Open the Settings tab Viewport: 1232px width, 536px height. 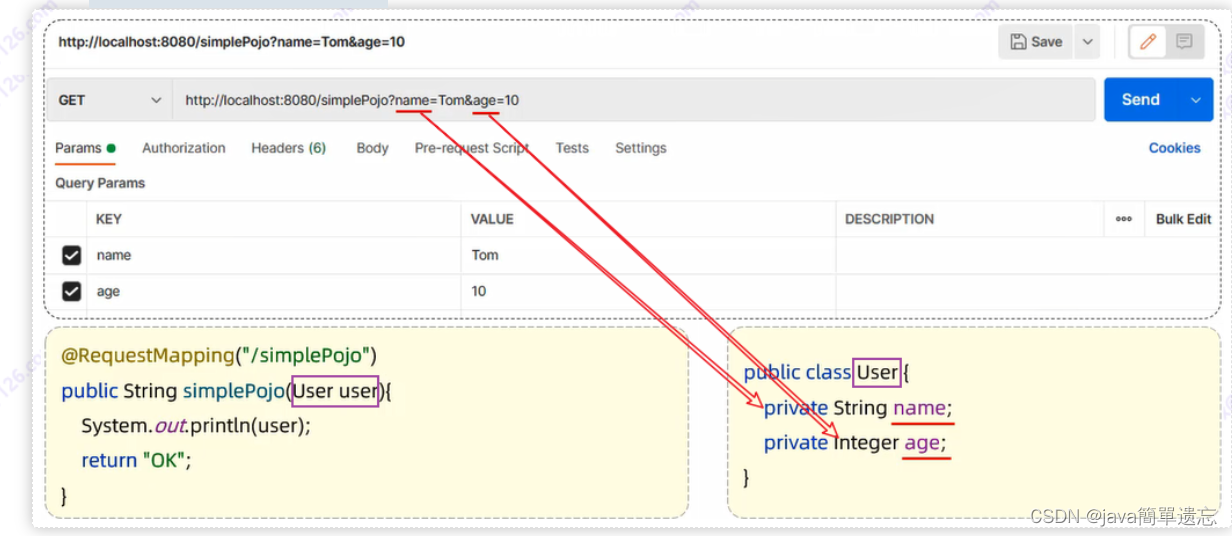coord(641,148)
